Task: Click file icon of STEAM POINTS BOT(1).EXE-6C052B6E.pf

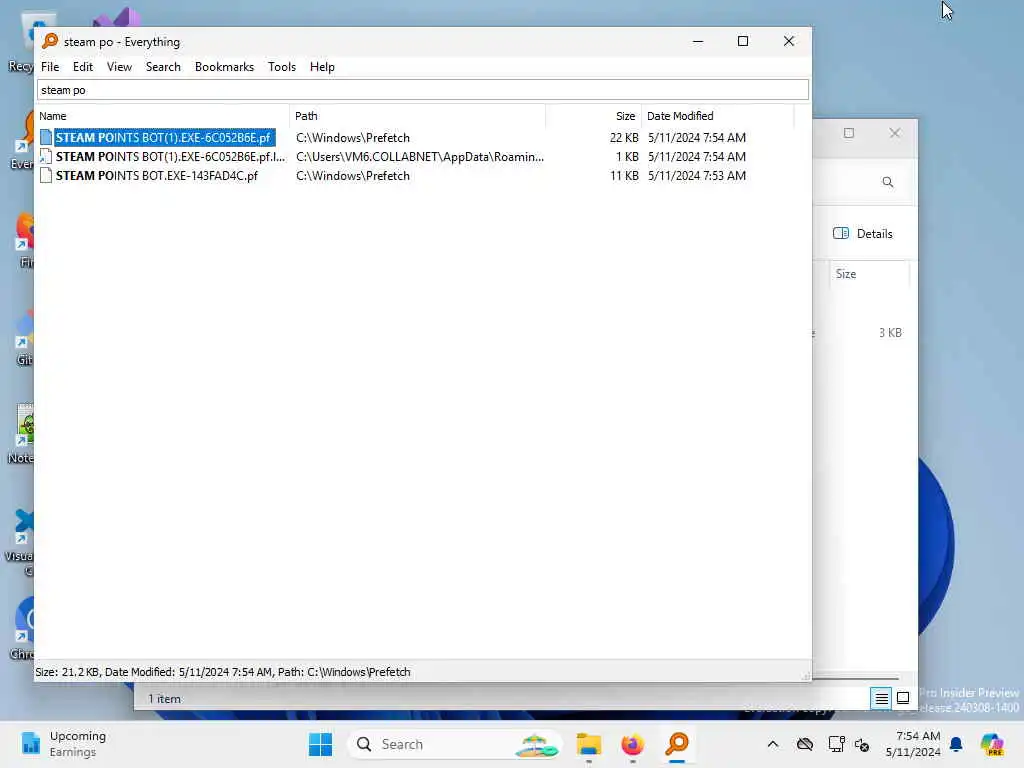Action: tap(46, 137)
